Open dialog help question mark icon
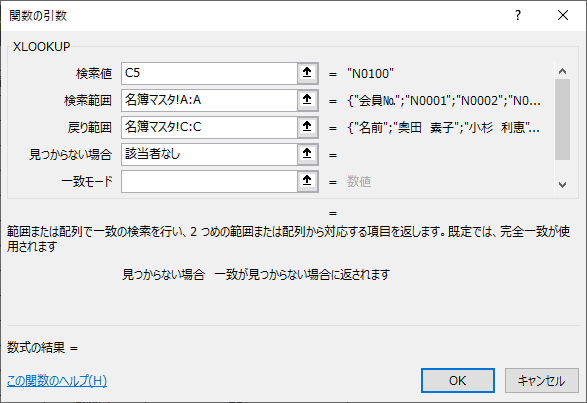 (518, 15)
